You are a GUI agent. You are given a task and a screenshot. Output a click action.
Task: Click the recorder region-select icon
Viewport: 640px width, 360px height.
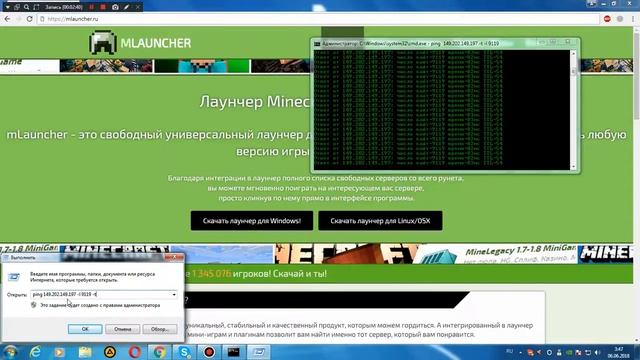36,7
